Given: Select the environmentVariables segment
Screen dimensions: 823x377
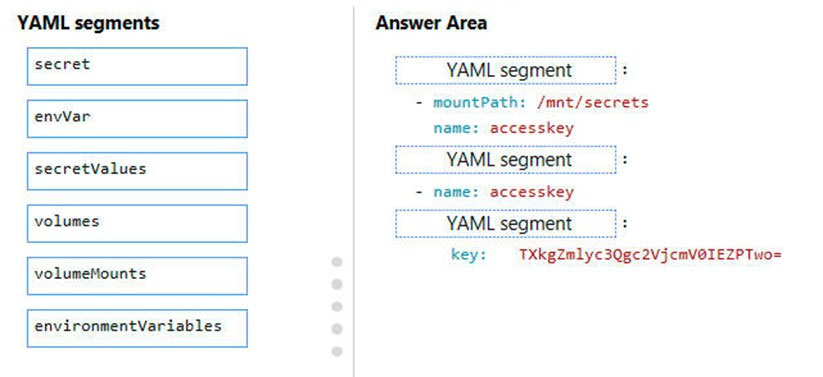Looking at the screenshot, I should coord(137,328).
